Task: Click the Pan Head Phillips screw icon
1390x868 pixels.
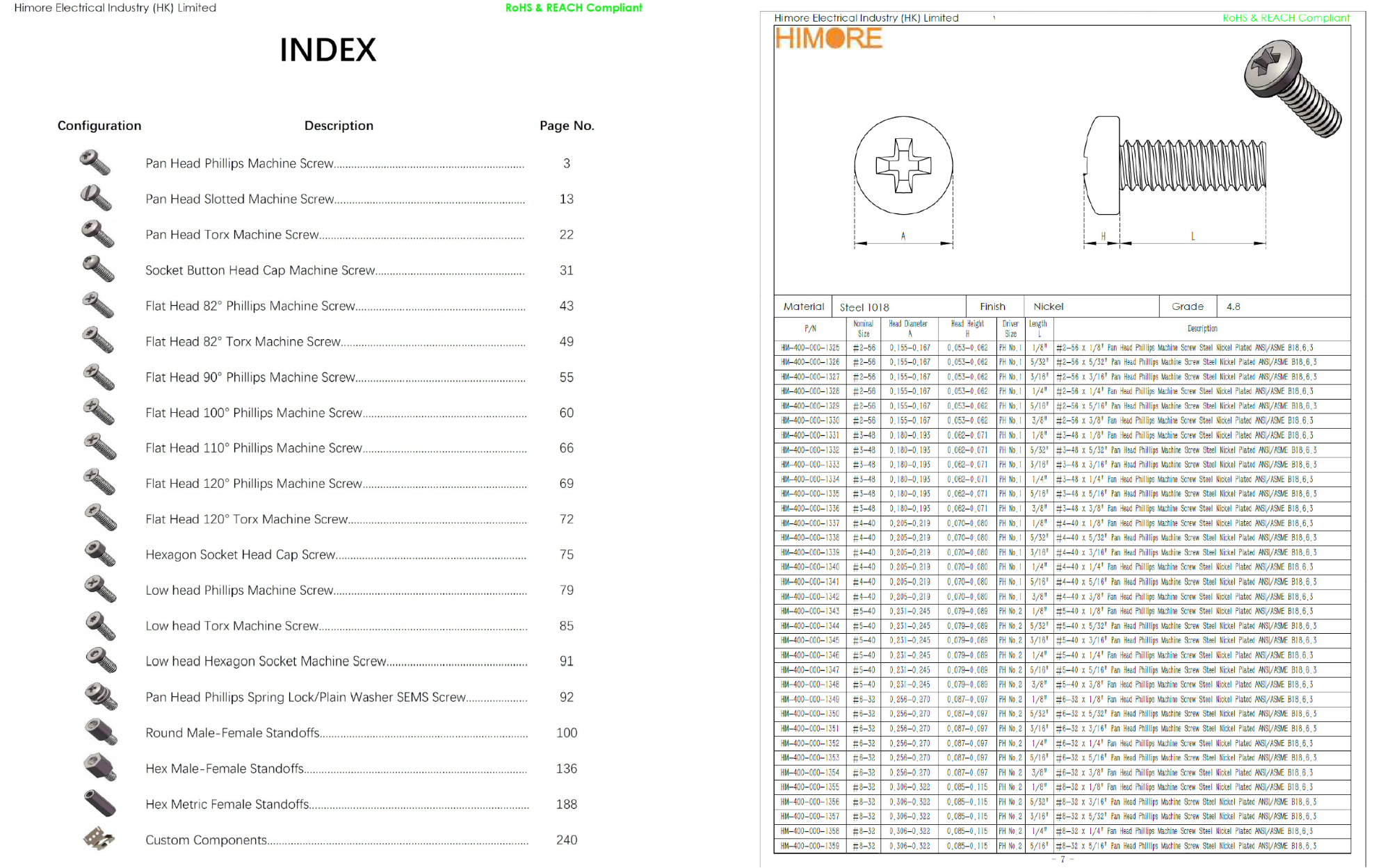Action: pos(95,163)
